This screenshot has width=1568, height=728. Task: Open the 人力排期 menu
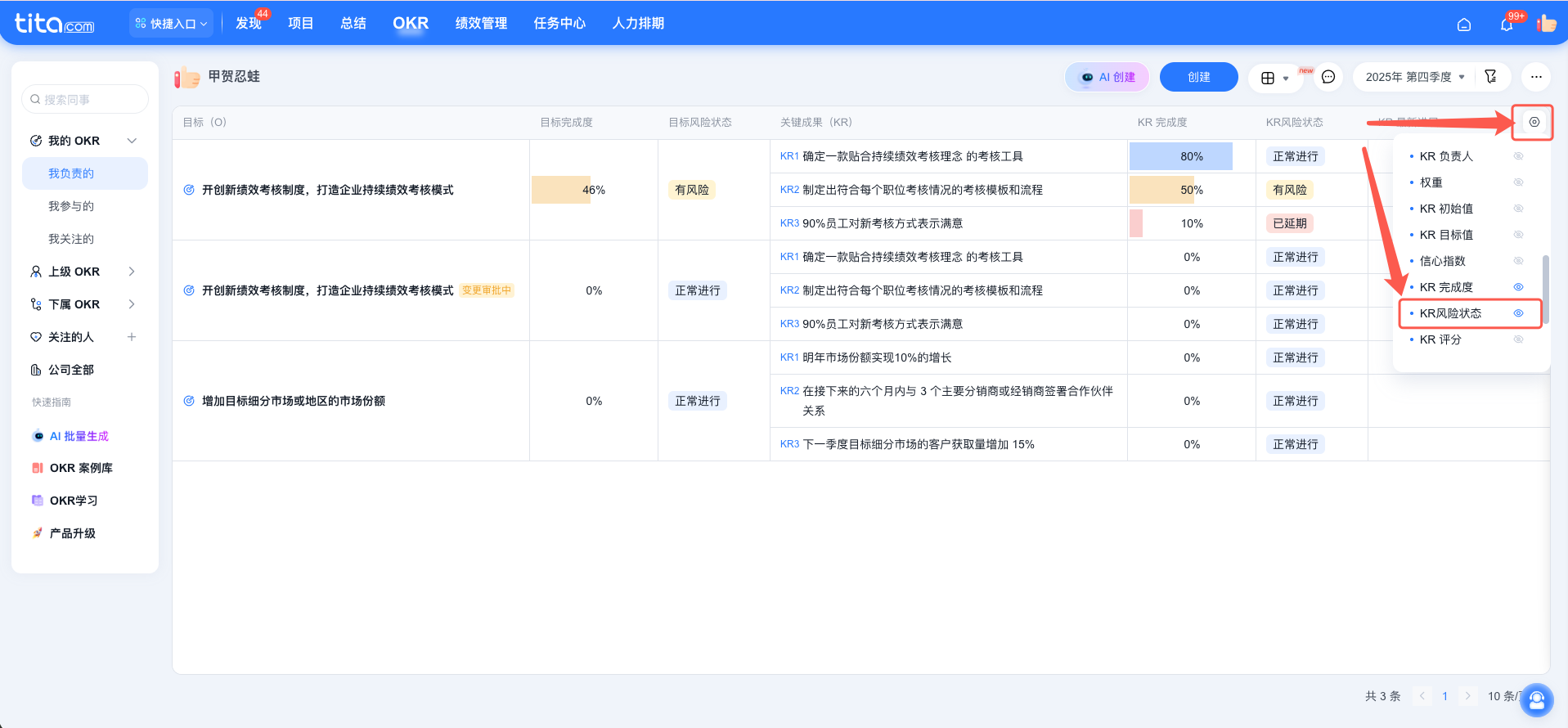[x=638, y=24]
